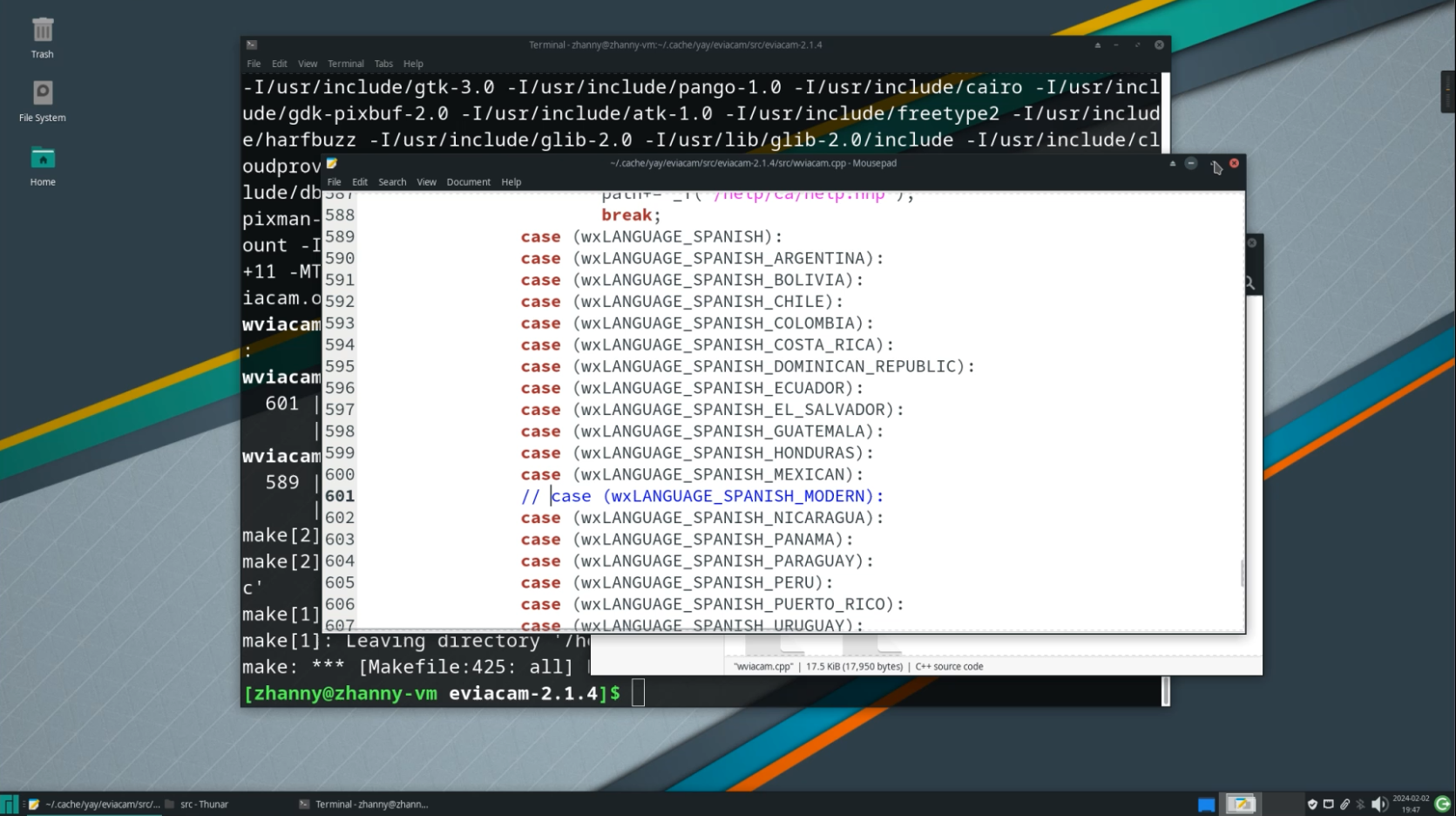Click the wxLANGUAGE_SPANISH_DOMINICAN_REPUBLIC case line

click(748, 366)
